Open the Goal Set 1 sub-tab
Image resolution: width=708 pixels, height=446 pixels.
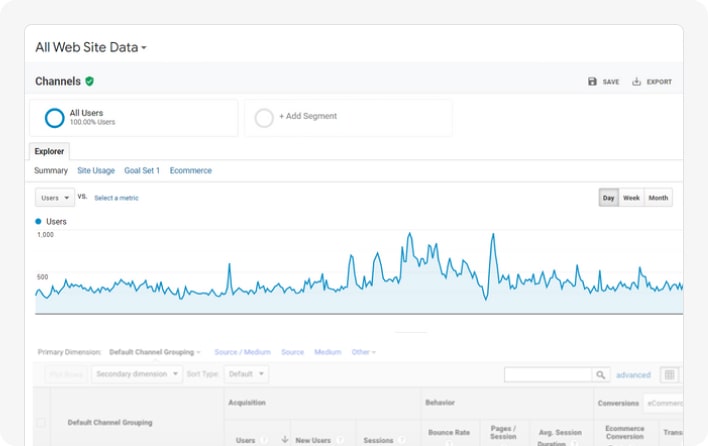142,171
